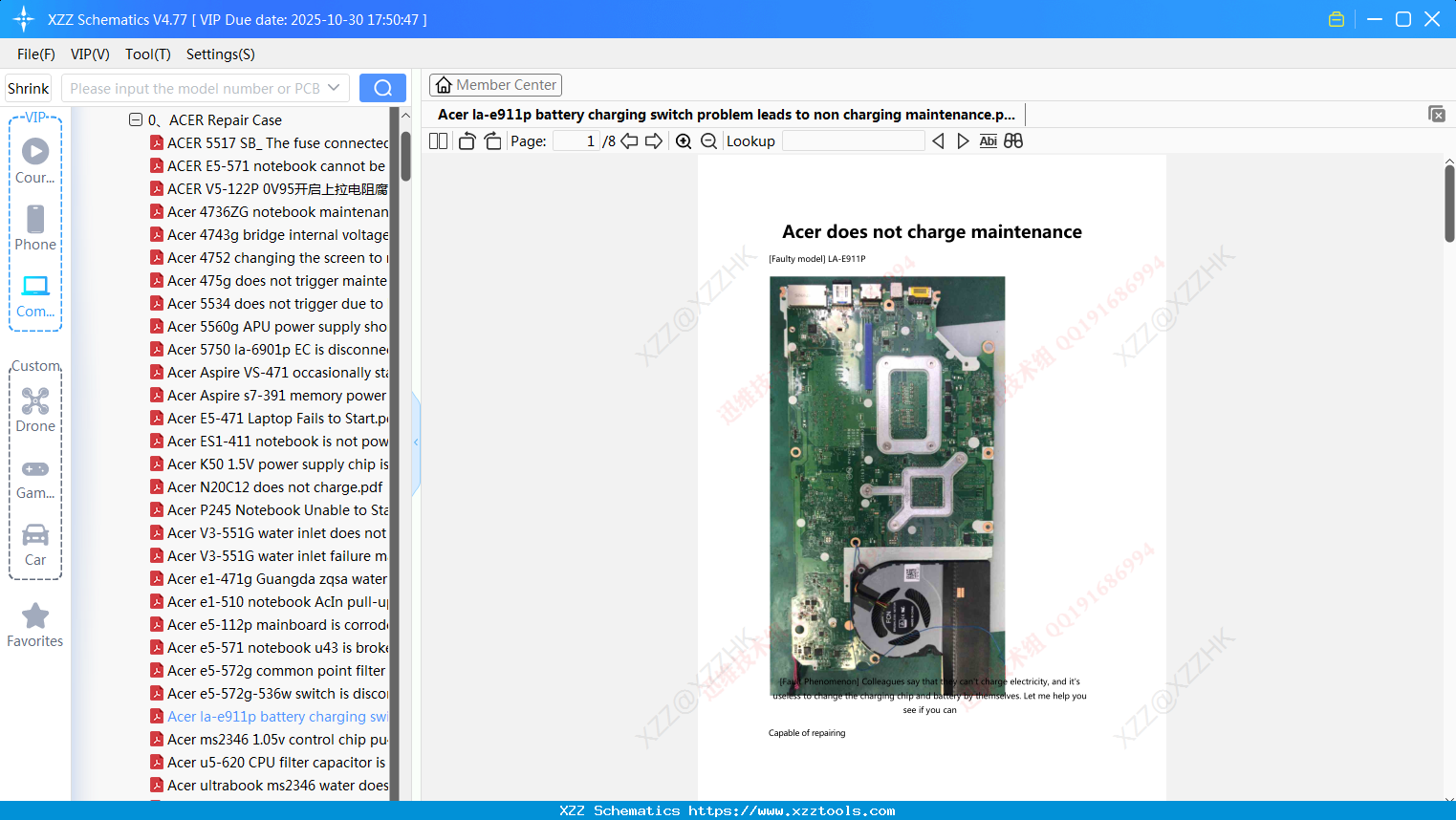Click the Shrink button
Viewport: 1456px width, 820px height.
[29, 88]
